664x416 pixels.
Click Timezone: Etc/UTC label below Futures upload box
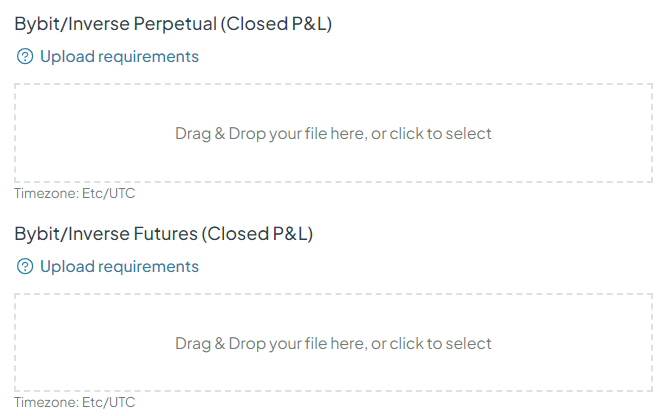coord(75,402)
